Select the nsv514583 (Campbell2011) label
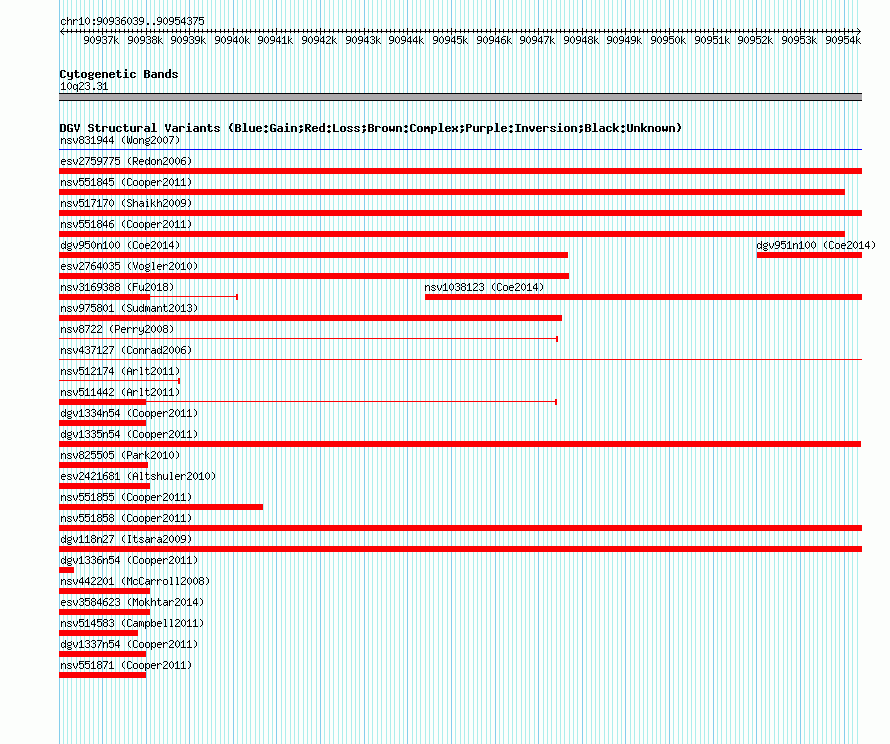890x744 pixels. tap(132, 623)
